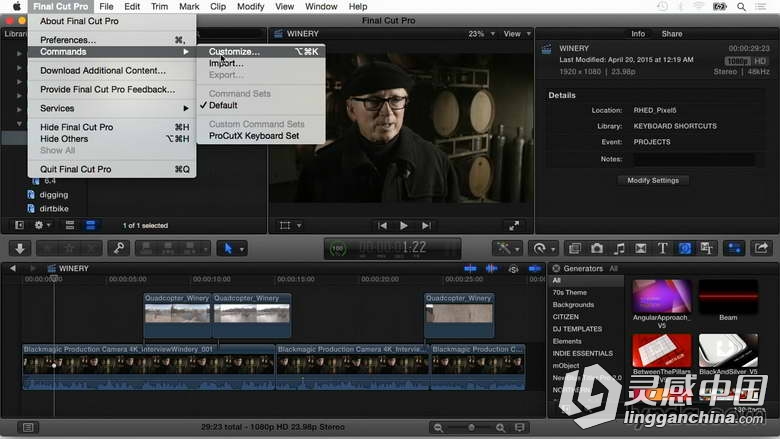Viewport: 780px width, 439px height.
Task: Adjust the timeline zoom slider
Action: 471,428
